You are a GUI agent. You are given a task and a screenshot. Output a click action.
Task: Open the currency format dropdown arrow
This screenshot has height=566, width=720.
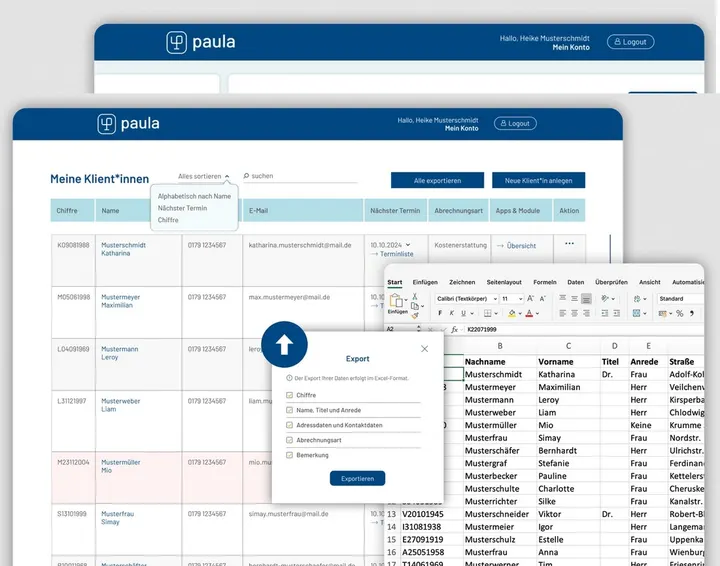670,314
